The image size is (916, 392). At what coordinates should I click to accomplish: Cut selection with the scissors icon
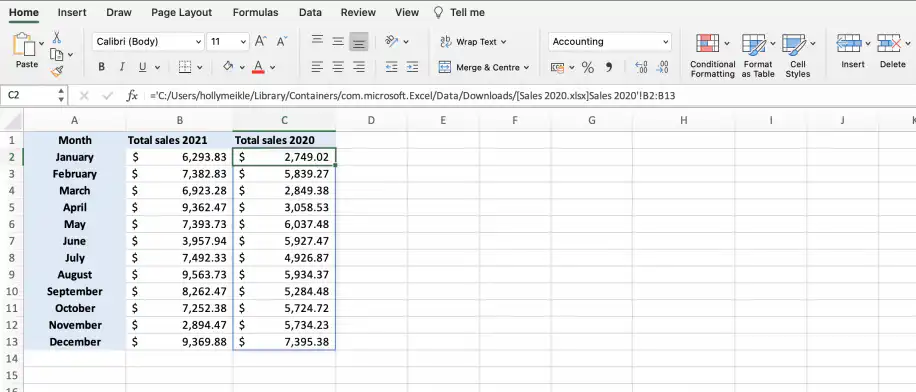coord(57,37)
